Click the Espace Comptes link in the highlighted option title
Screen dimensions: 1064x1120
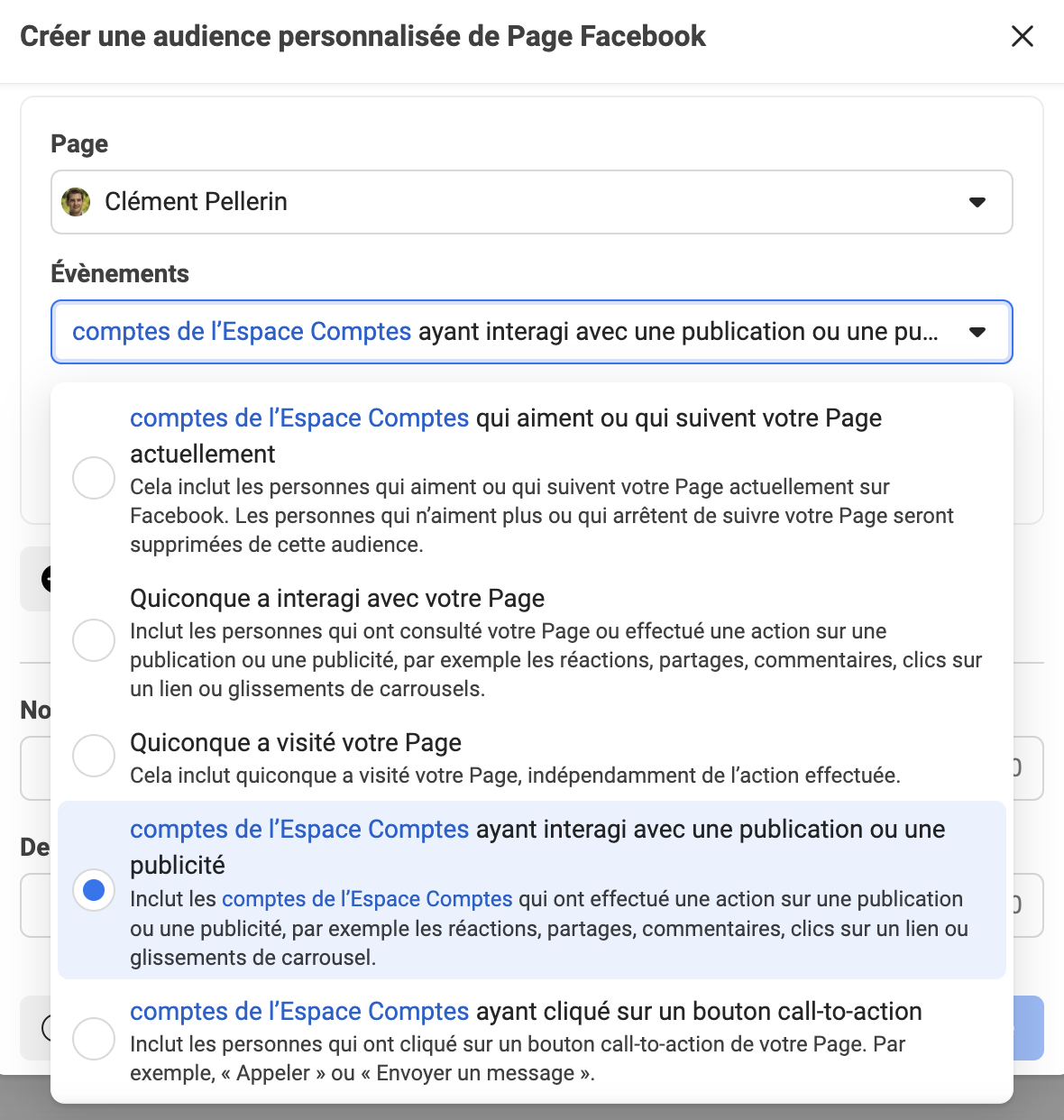pyautogui.click(x=299, y=830)
